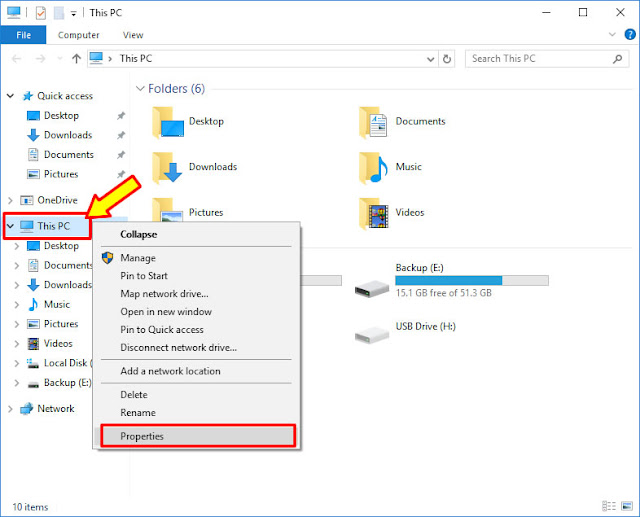Click into the Search This PC box
The image size is (640, 517).
pyautogui.click(x=547, y=59)
